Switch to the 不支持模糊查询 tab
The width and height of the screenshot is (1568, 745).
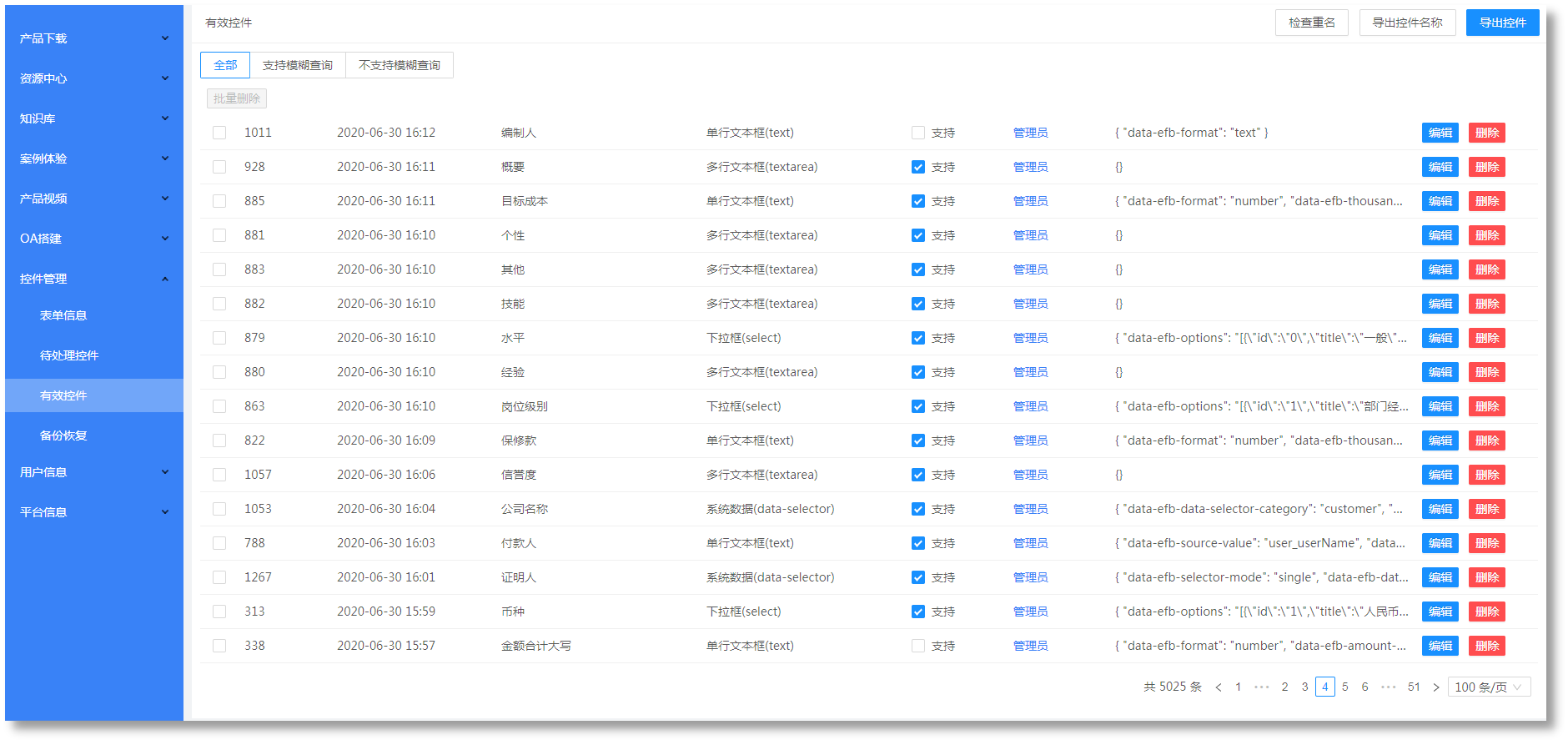coord(400,65)
